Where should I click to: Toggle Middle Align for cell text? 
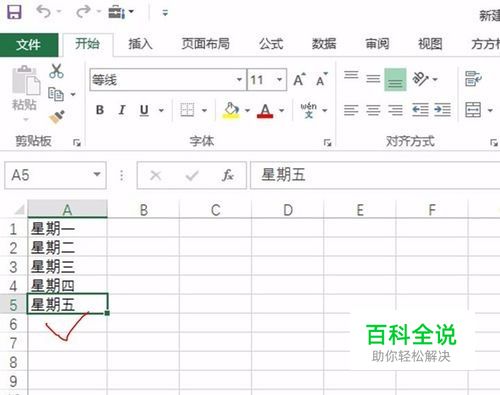click(373, 79)
